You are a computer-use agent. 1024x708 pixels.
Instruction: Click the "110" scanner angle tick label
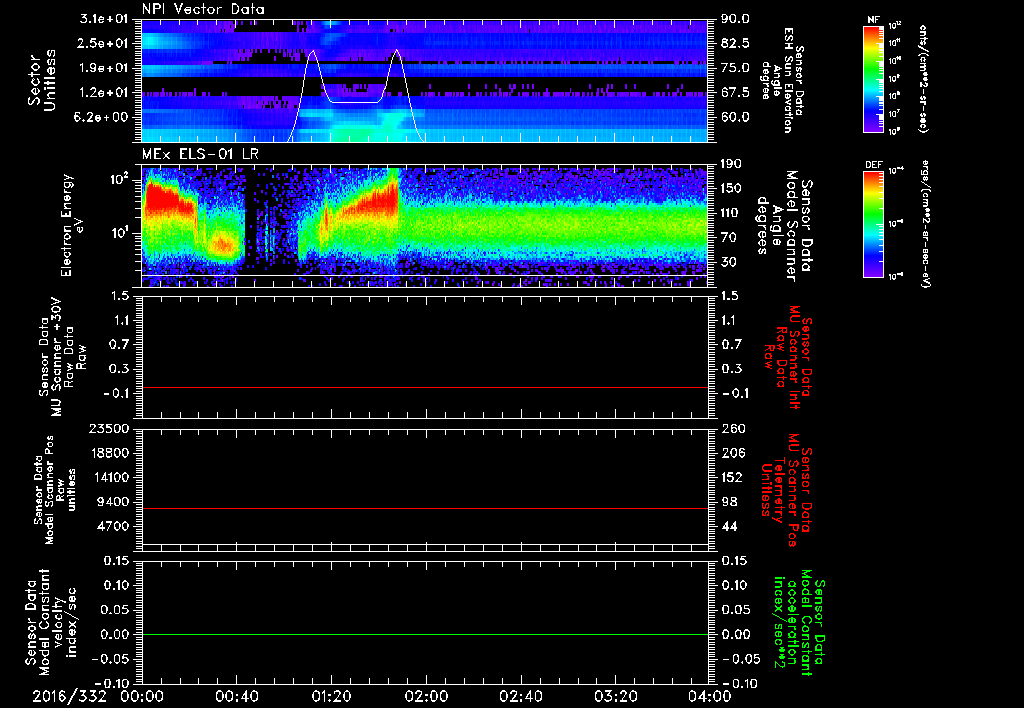[x=731, y=213]
